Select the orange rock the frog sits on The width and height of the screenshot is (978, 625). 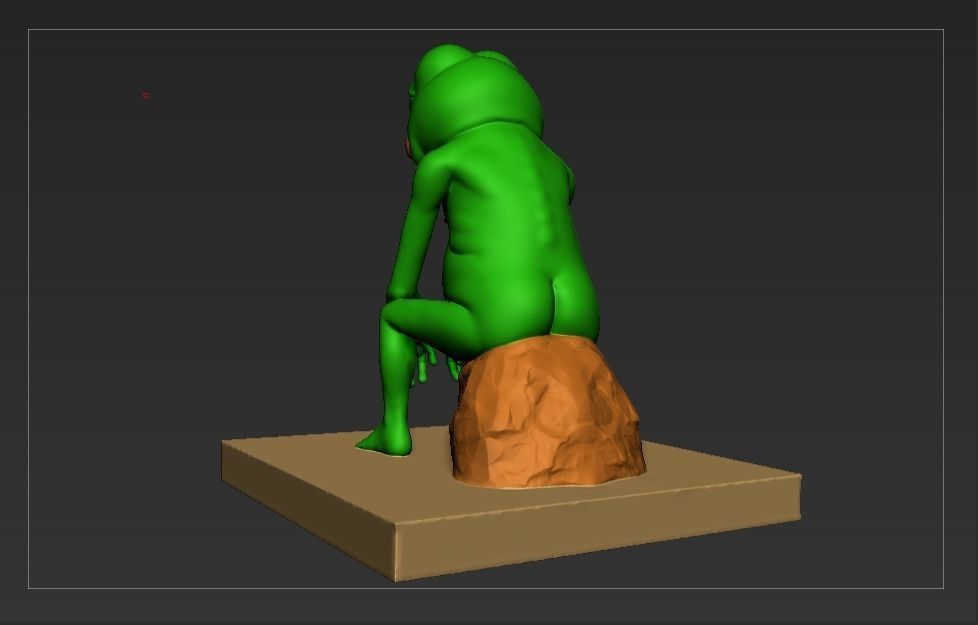547,411
